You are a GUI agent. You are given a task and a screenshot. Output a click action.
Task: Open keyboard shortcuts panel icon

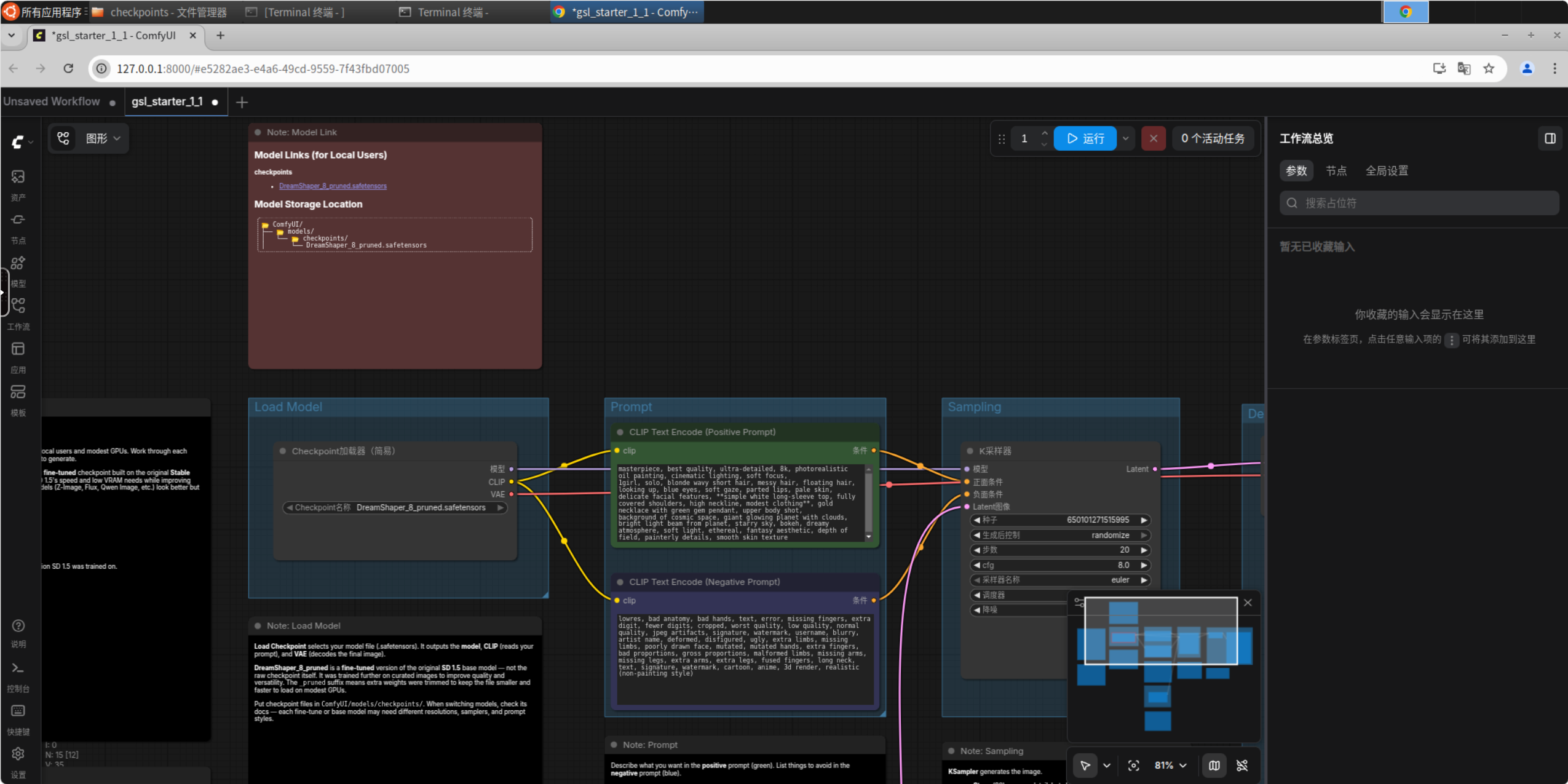tap(18, 711)
